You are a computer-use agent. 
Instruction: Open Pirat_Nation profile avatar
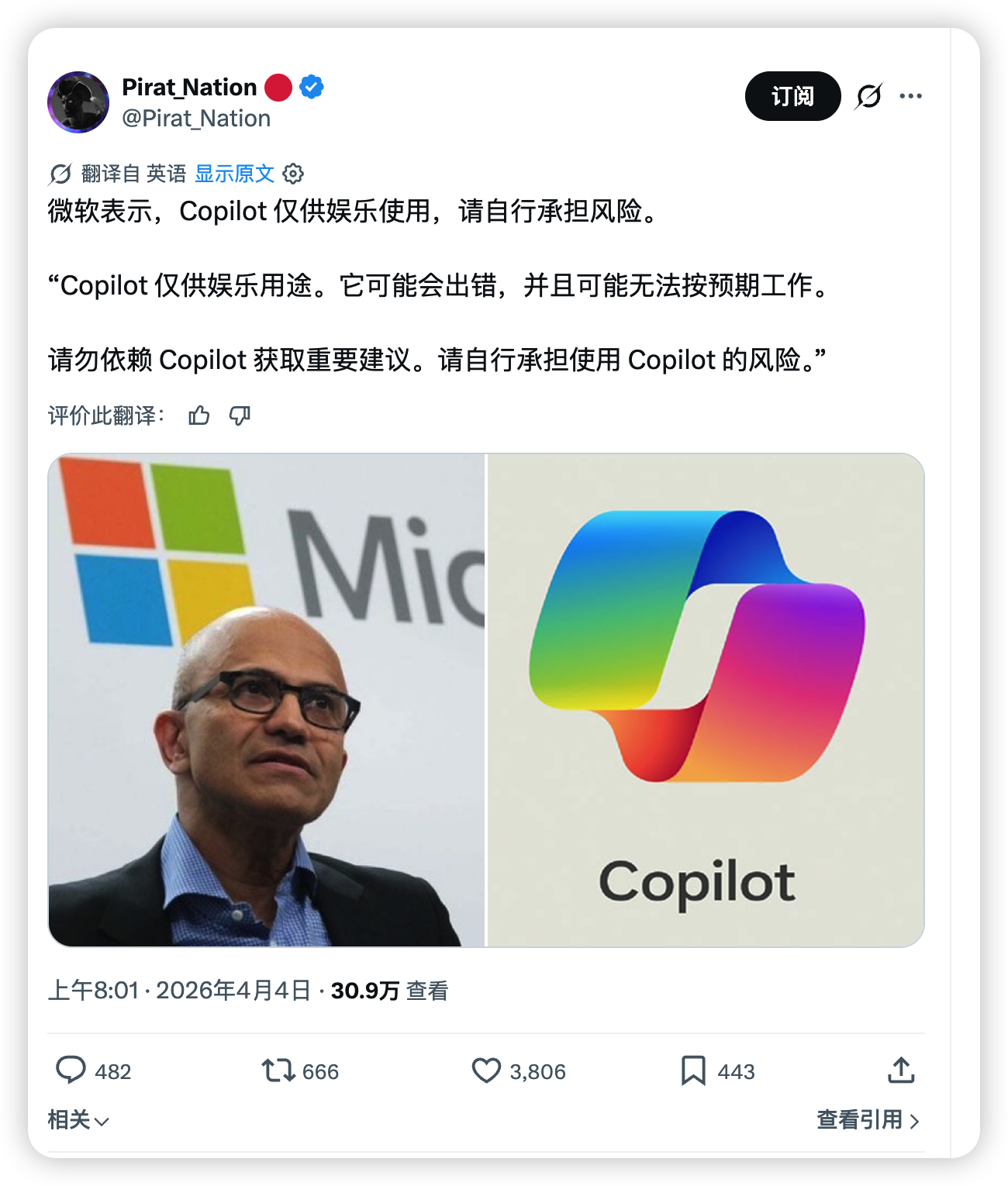pyautogui.click(x=78, y=102)
